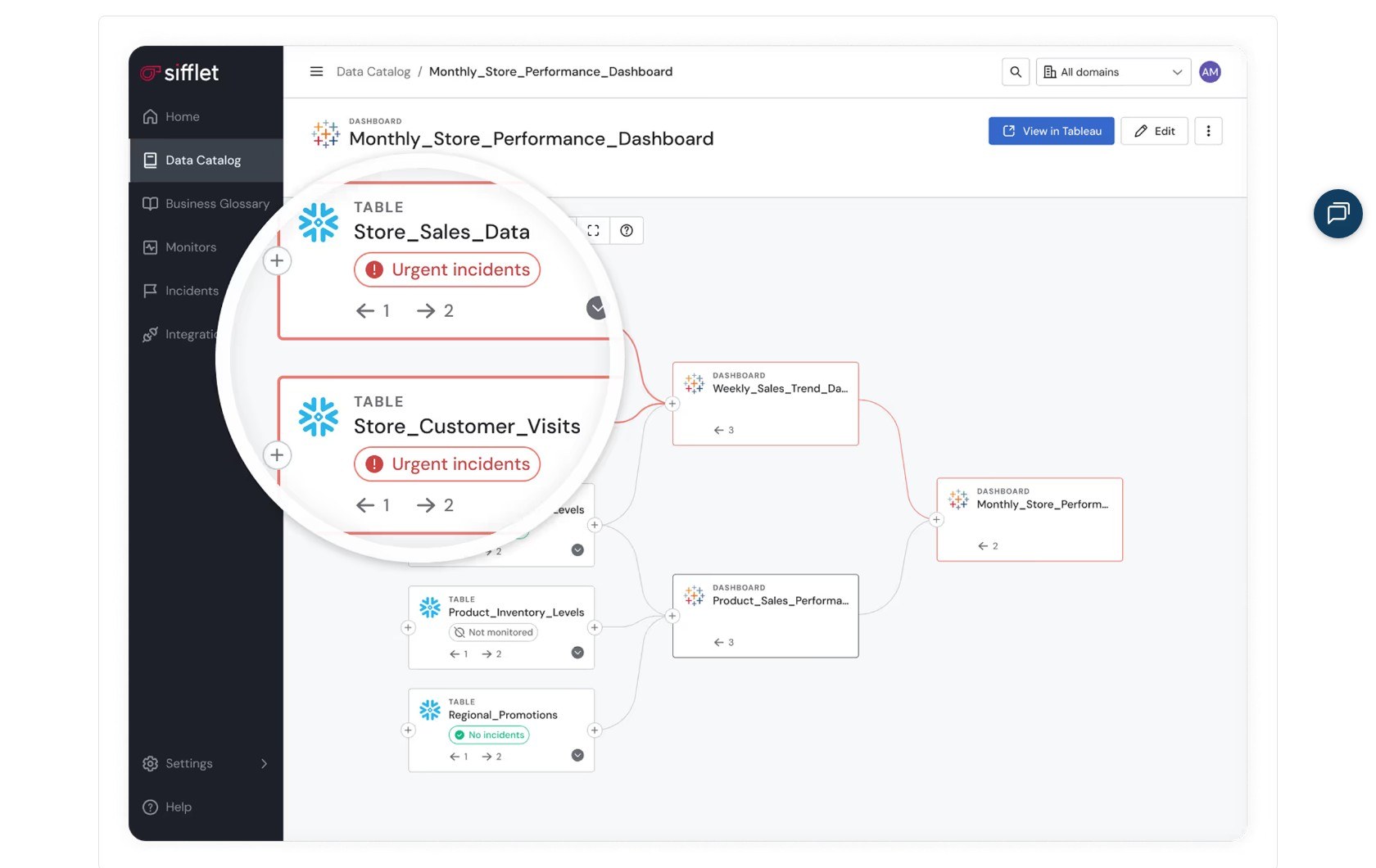Click the Edit button

click(1154, 131)
